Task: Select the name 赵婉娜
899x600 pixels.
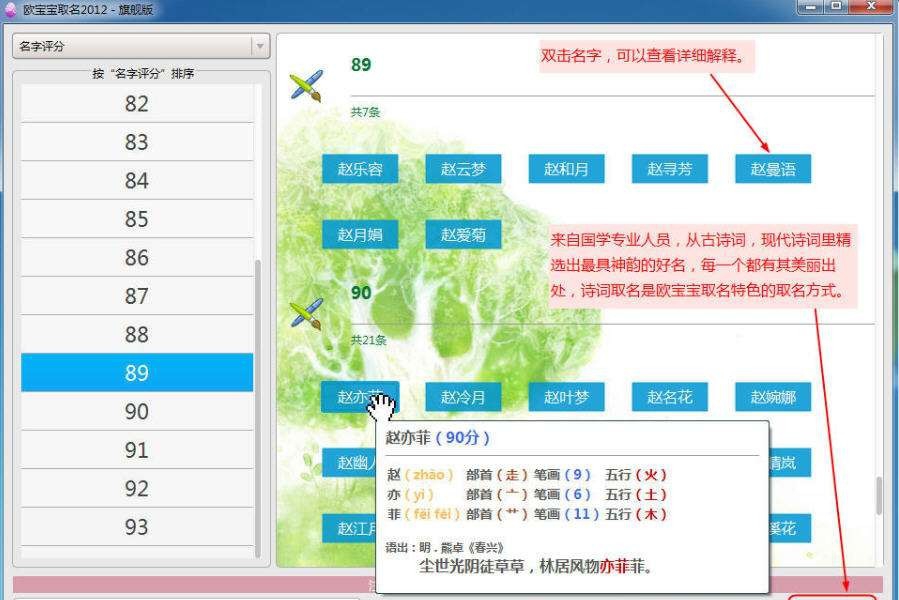Action: coord(774,395)
